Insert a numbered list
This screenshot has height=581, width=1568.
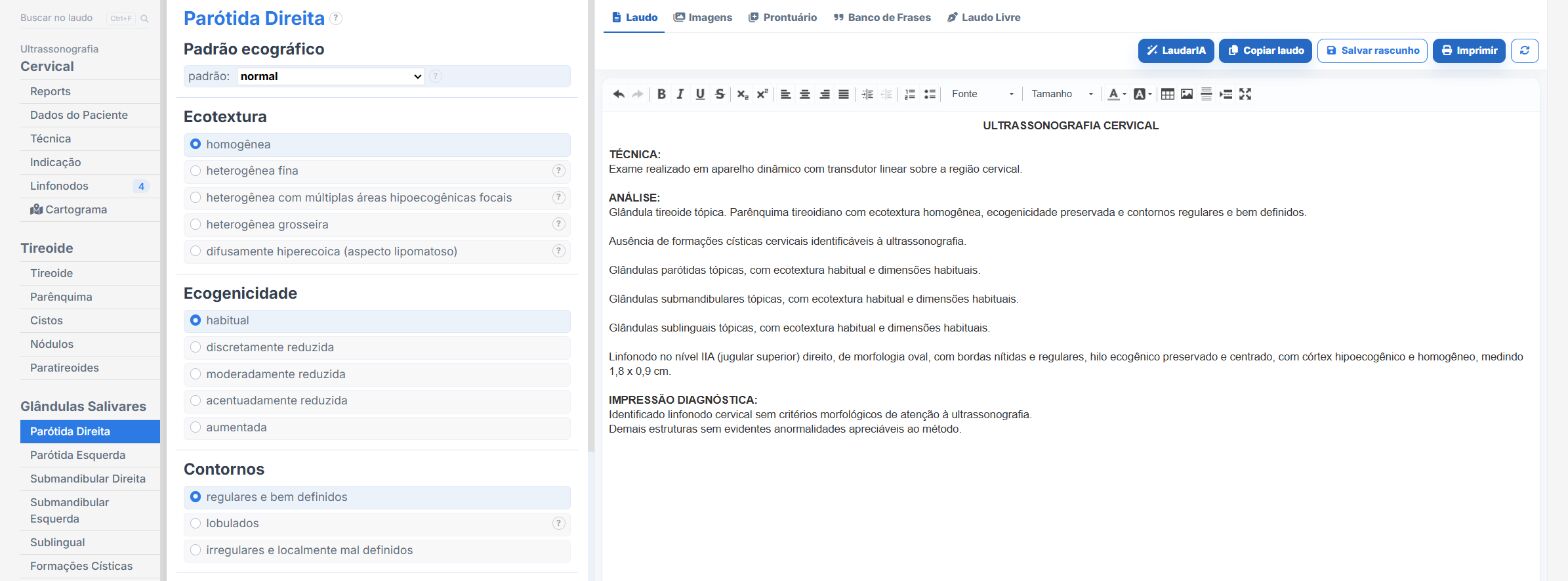click(x=910, y=94)
